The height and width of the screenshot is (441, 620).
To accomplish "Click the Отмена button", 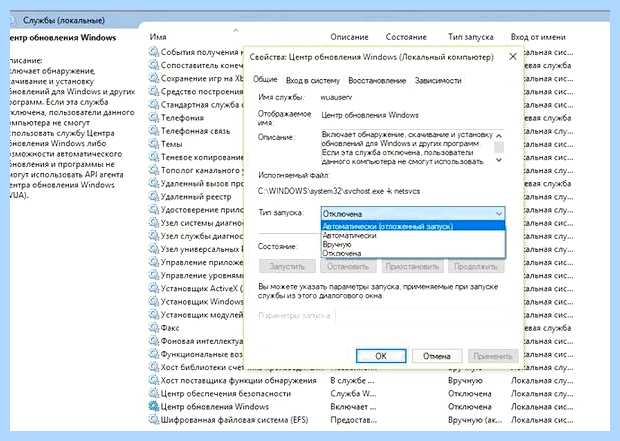I will click(x=437, y=356).
